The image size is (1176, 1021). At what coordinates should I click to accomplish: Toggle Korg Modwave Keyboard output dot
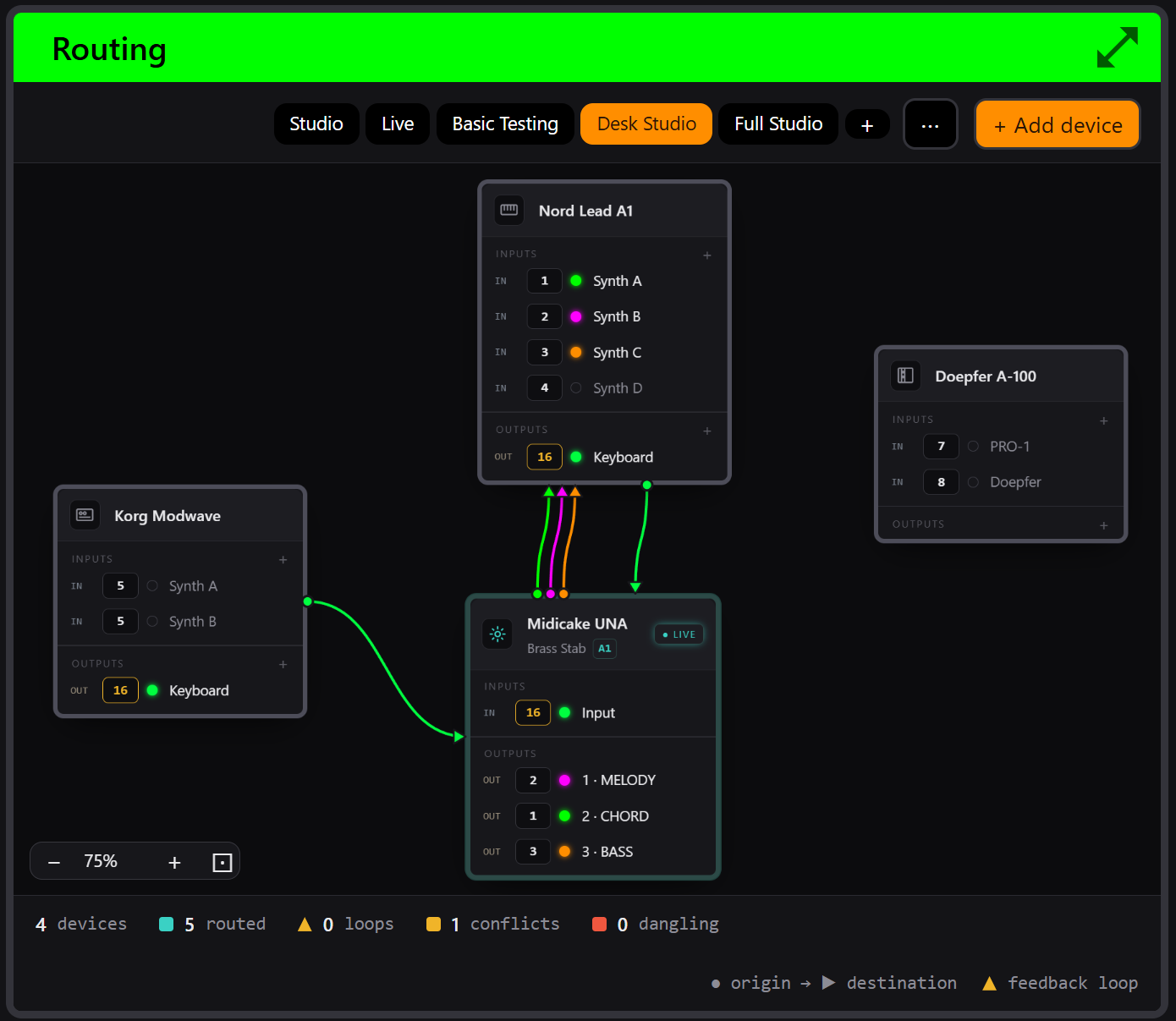pos(152,690)
